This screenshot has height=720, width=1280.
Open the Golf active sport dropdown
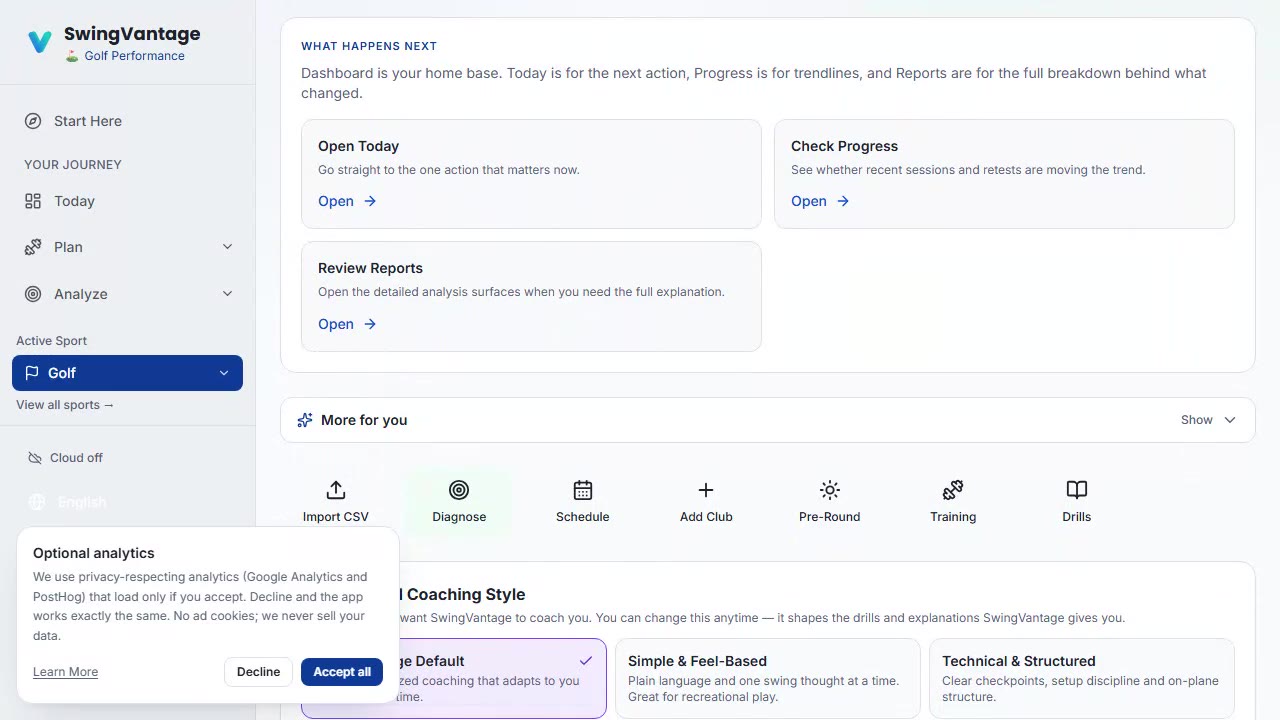pos(127,373)
